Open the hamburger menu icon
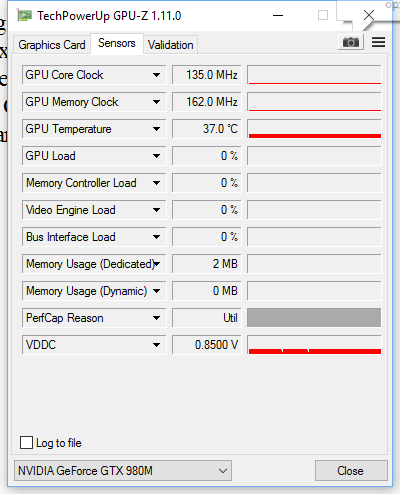400x494 pixels. 378,42
